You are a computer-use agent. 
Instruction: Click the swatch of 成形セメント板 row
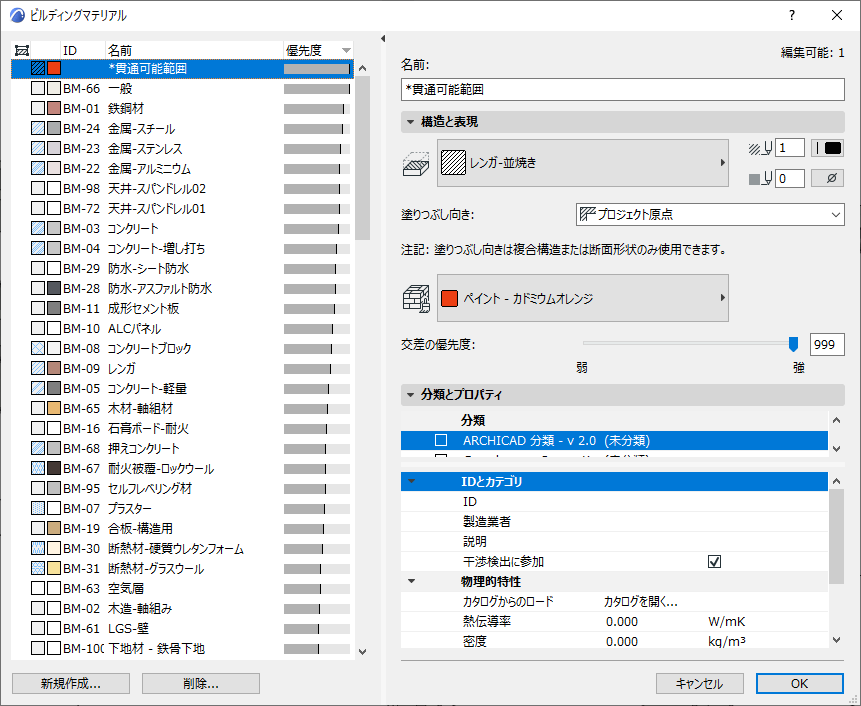(x=54, y=308)
